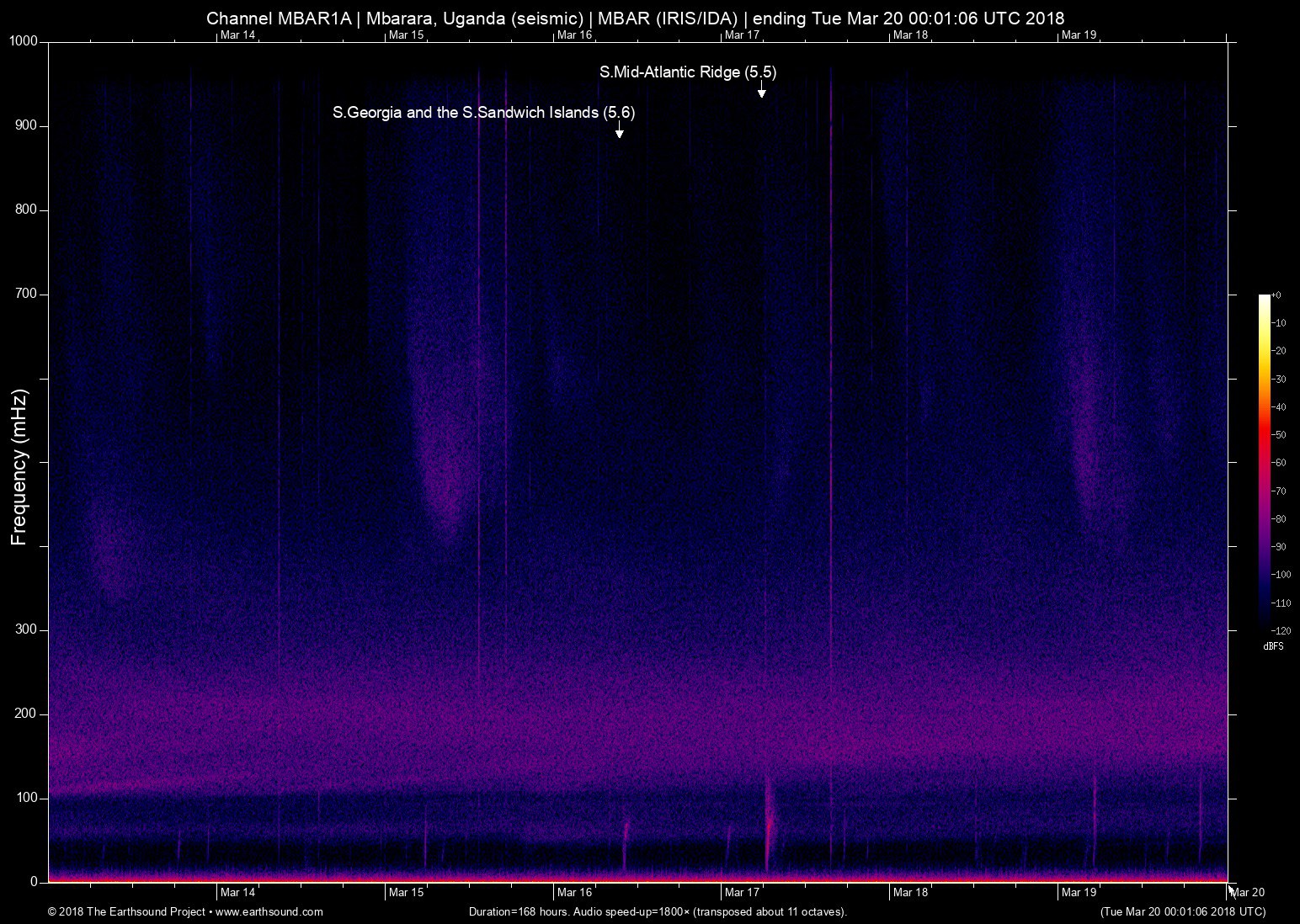Click the Duration=168 hours footer text
1300x924 pixels.
pos(657,911)
